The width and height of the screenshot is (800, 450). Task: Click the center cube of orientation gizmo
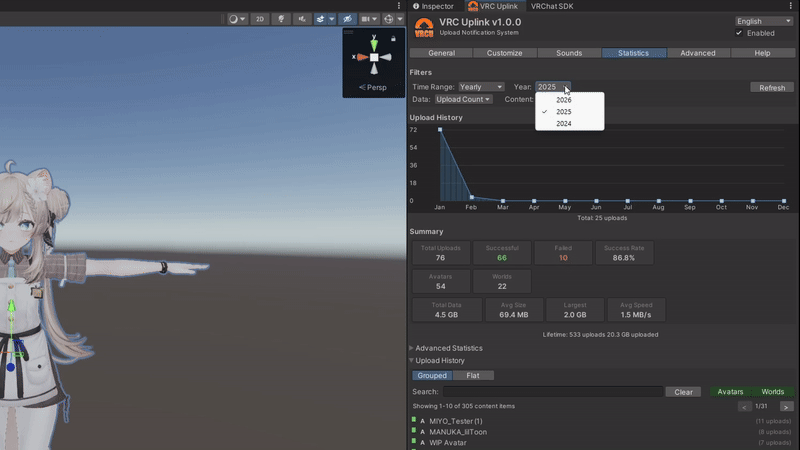[374, 57]
